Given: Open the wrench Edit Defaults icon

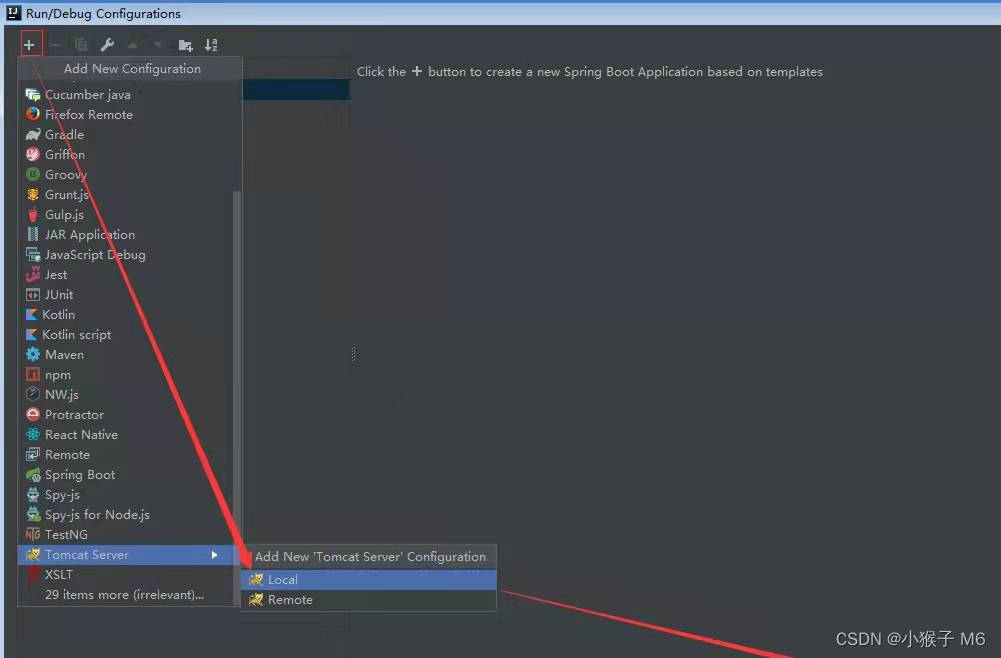Looking at the screenshot, I should [x=107, y=45].
